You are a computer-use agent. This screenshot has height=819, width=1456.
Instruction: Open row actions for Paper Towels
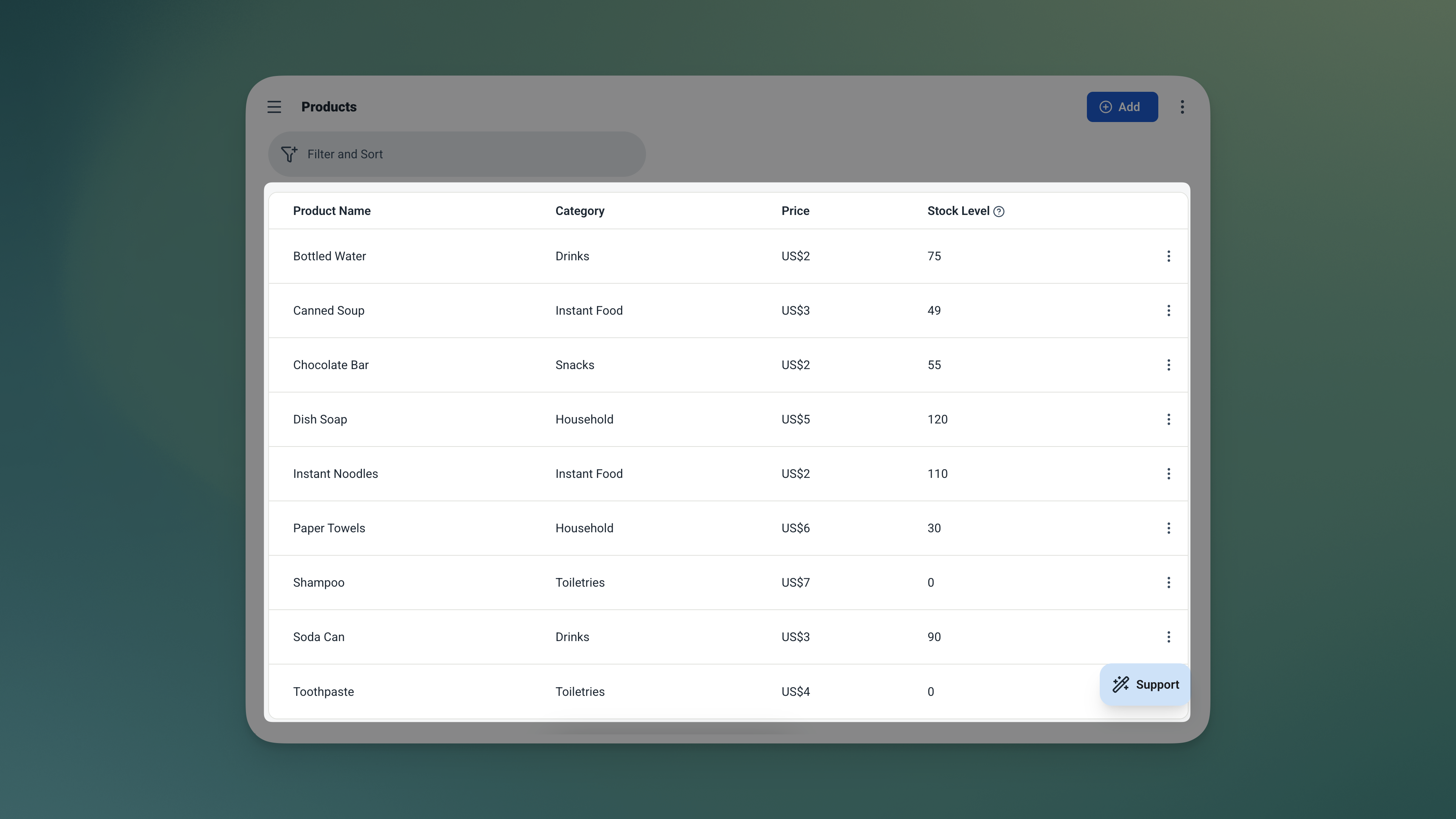[x=1168, y=528]
